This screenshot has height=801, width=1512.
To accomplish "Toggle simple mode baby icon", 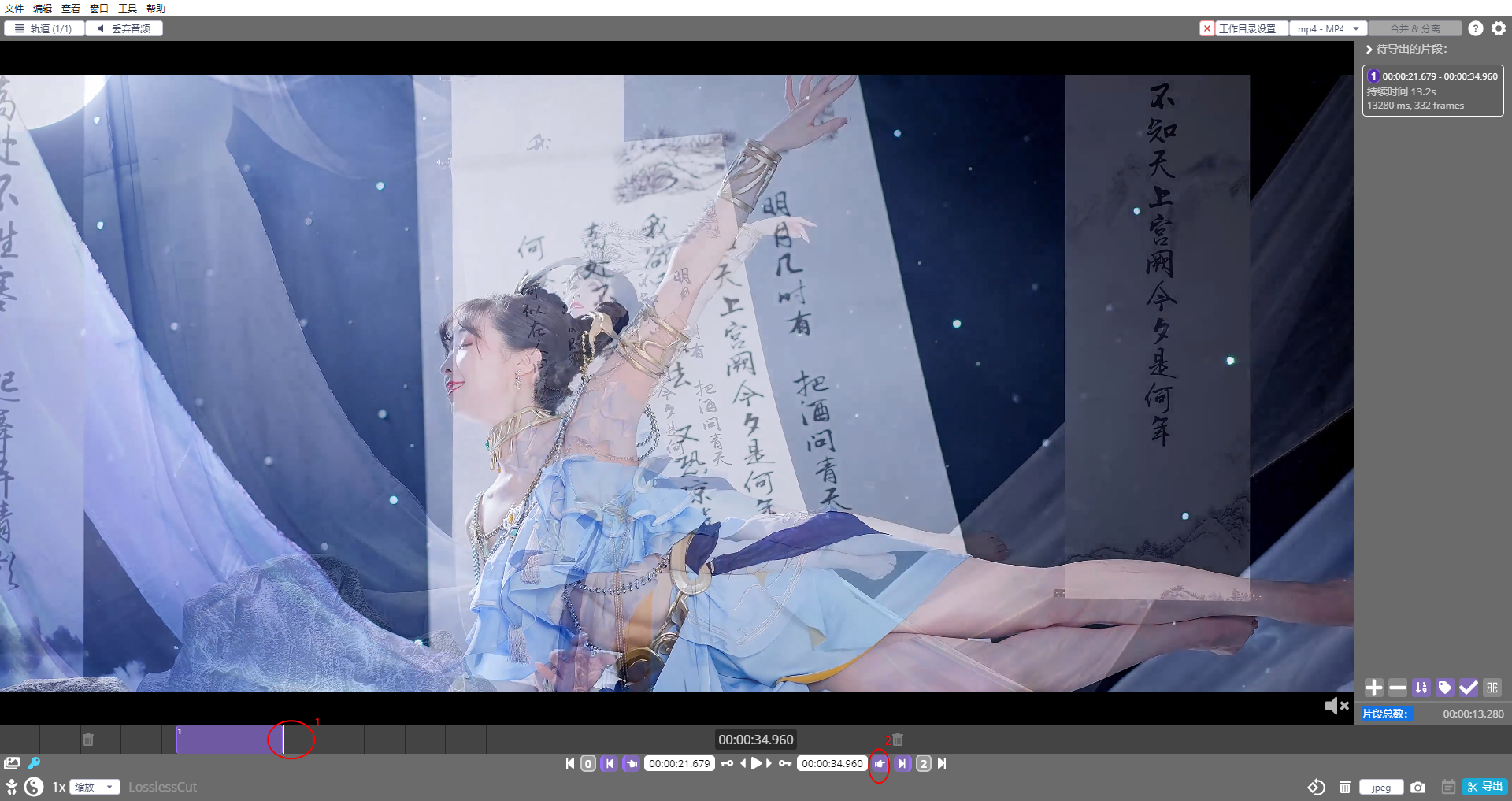I will click(x=12, y=787).
